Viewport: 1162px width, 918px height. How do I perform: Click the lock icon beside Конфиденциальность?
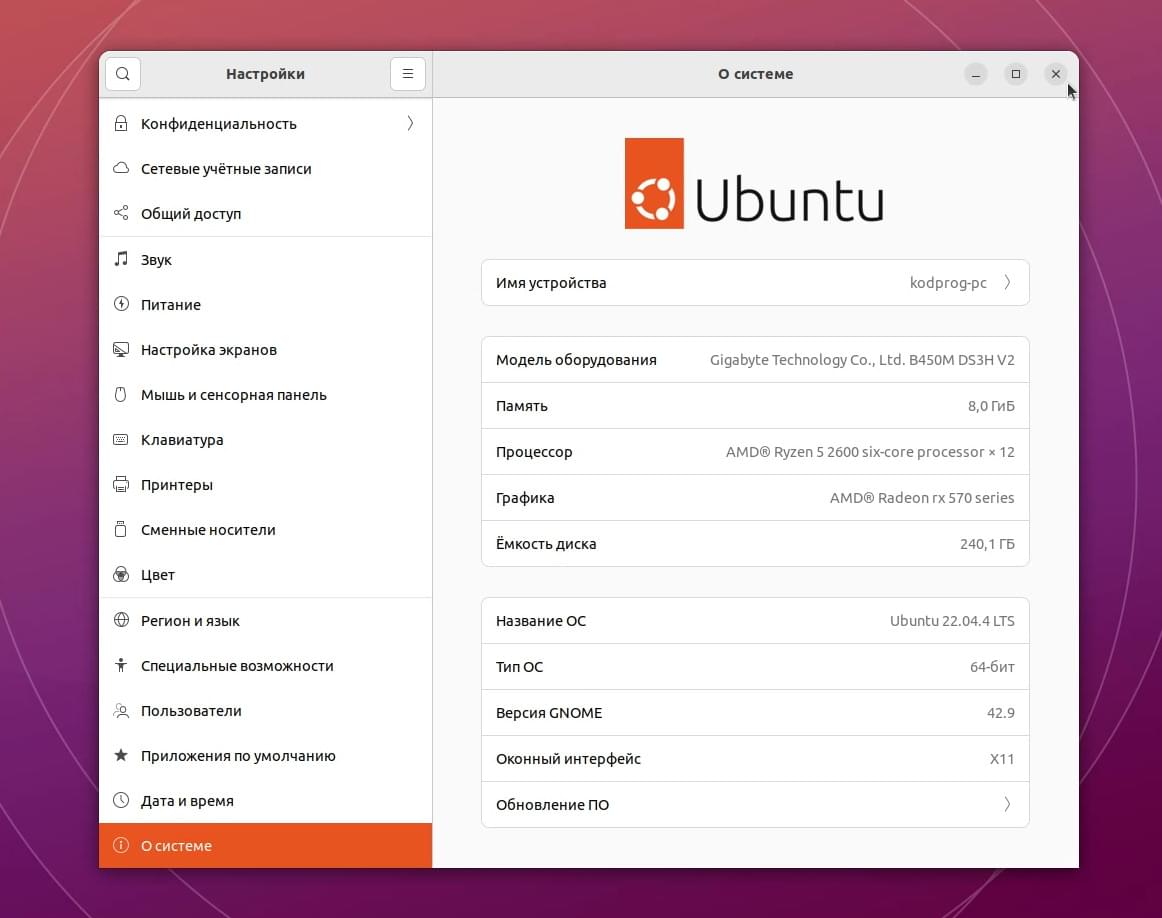pyautogui.click(x=121, y=124)
